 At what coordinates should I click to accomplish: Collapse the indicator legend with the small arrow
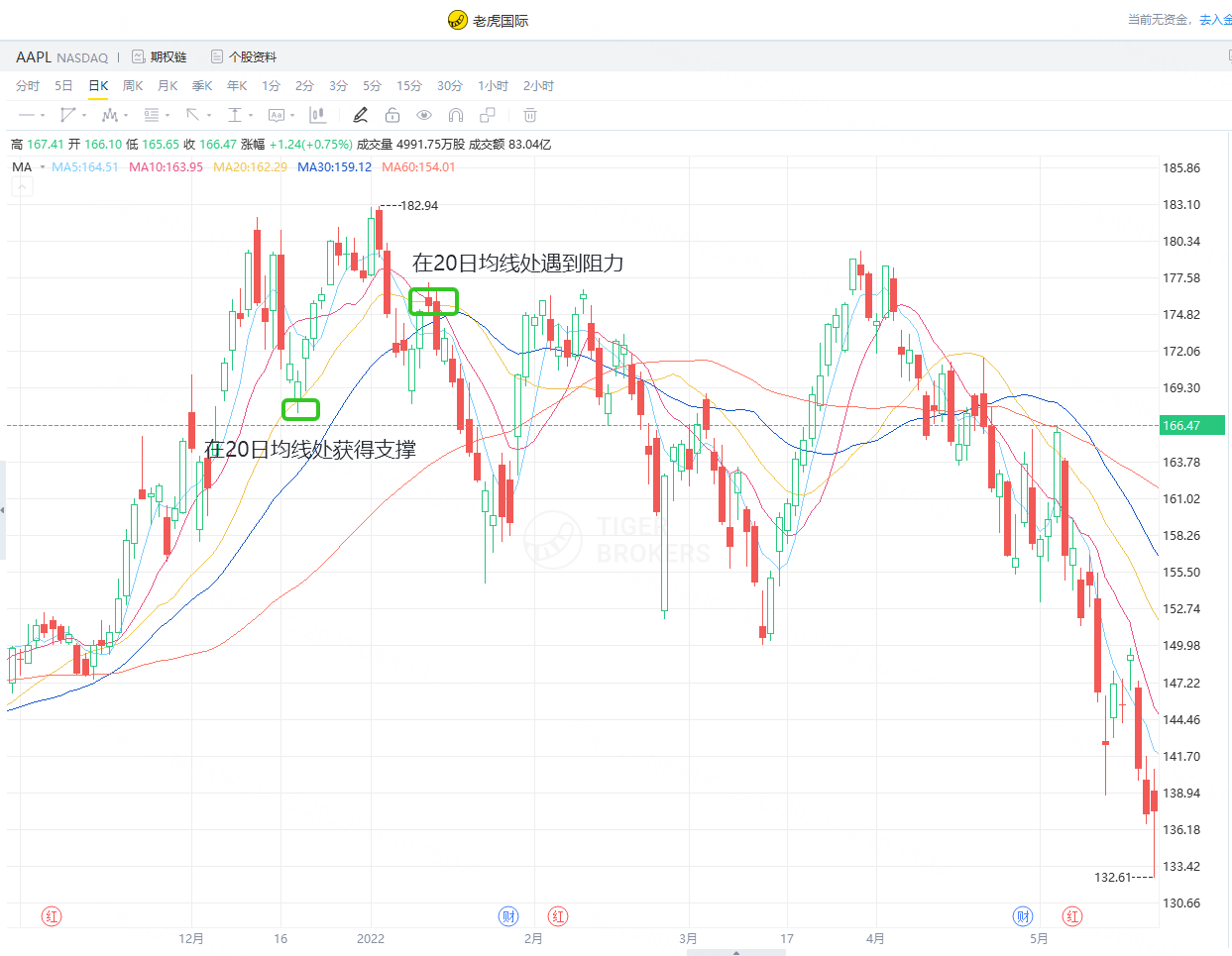[22, 186]
